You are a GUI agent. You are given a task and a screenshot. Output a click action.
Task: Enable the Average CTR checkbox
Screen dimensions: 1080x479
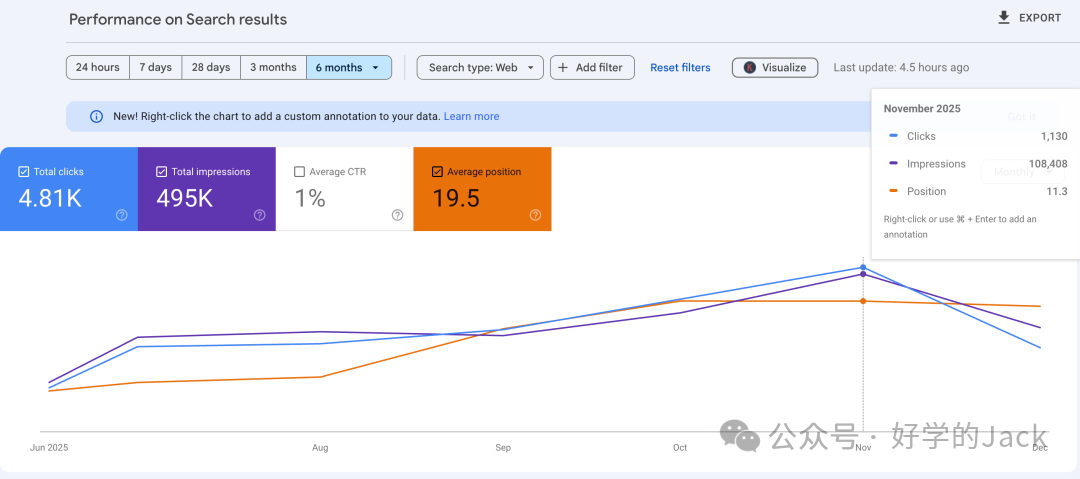pyautogui.click(x=299, y=172)
